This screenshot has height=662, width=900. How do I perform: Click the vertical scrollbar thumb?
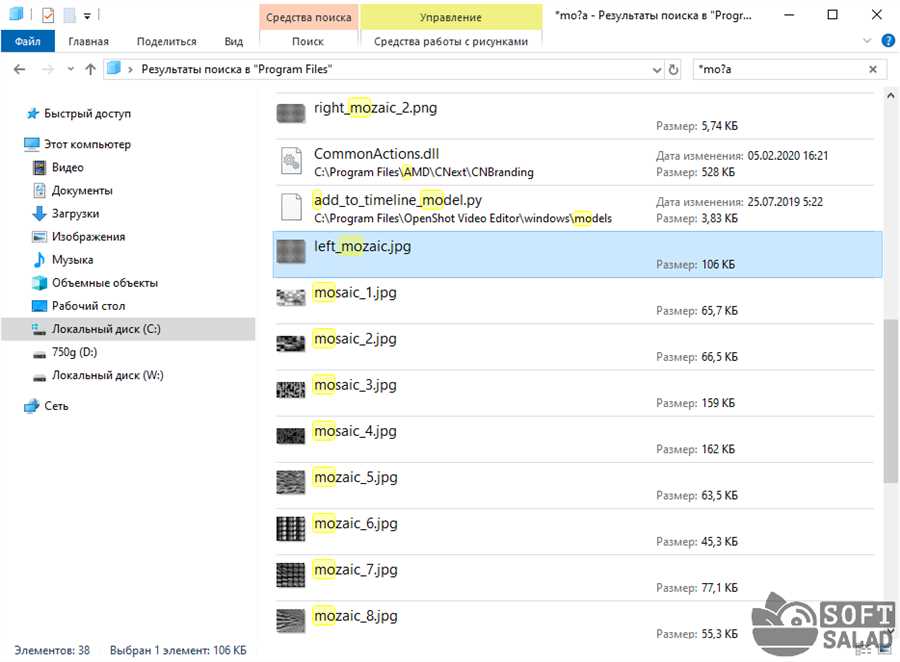[889, 400]
